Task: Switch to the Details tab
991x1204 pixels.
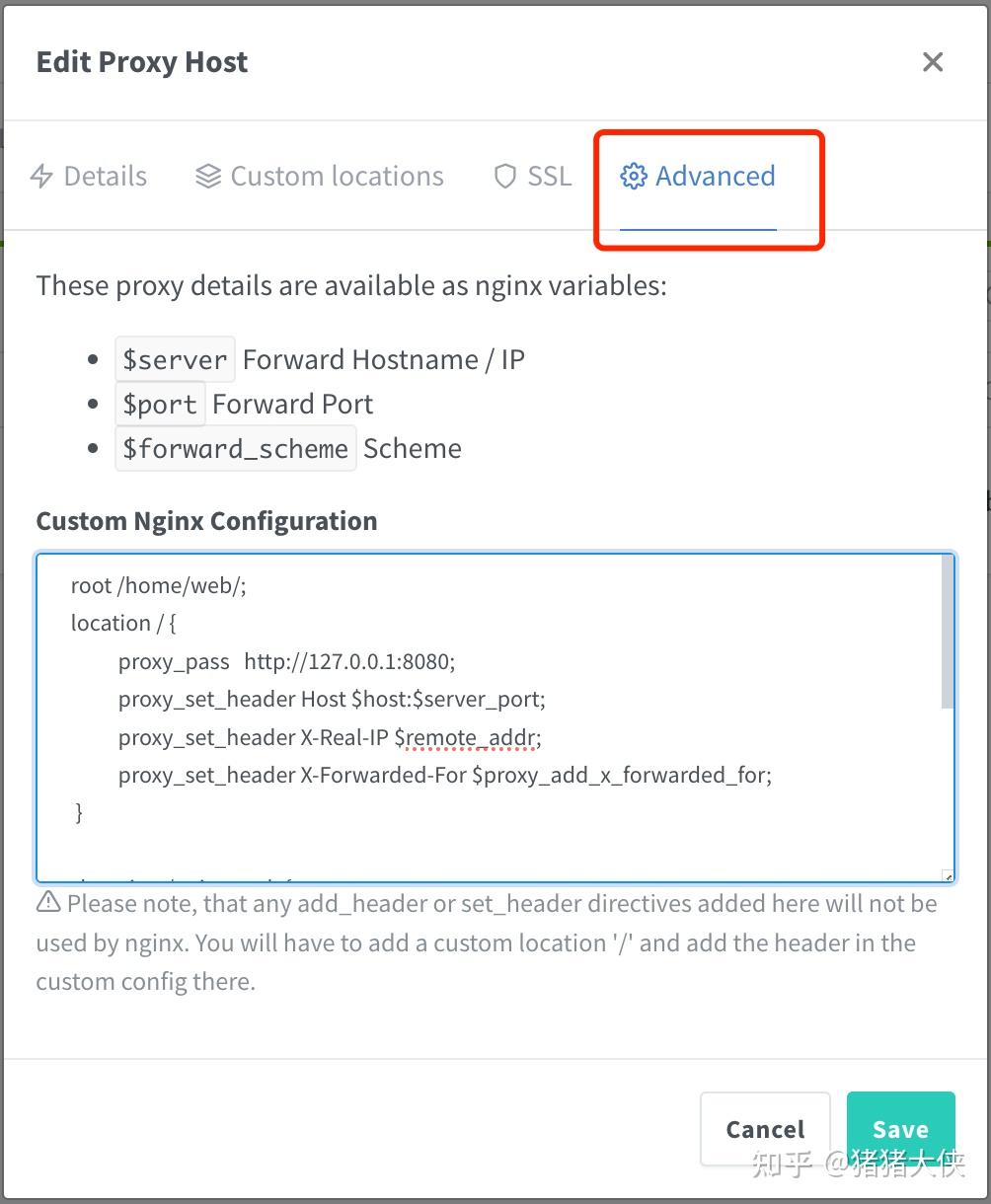Action: pos(105,176)
